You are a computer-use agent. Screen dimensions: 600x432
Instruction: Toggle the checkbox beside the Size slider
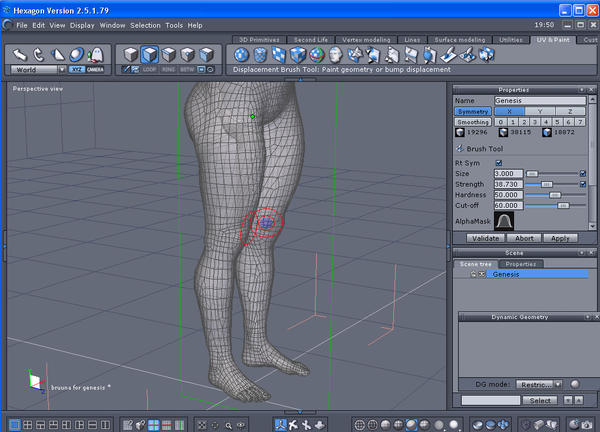(583, 173)
